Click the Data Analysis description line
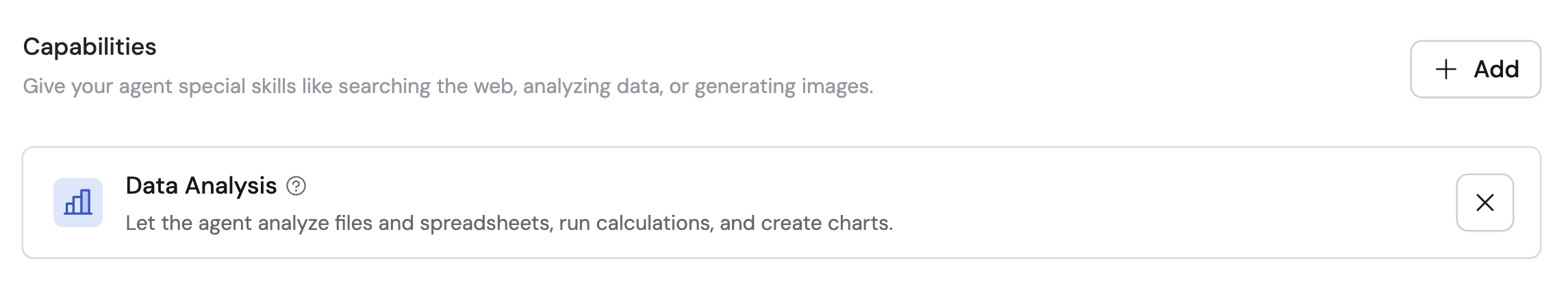1568x286 pixels. (x=509, y=223)
